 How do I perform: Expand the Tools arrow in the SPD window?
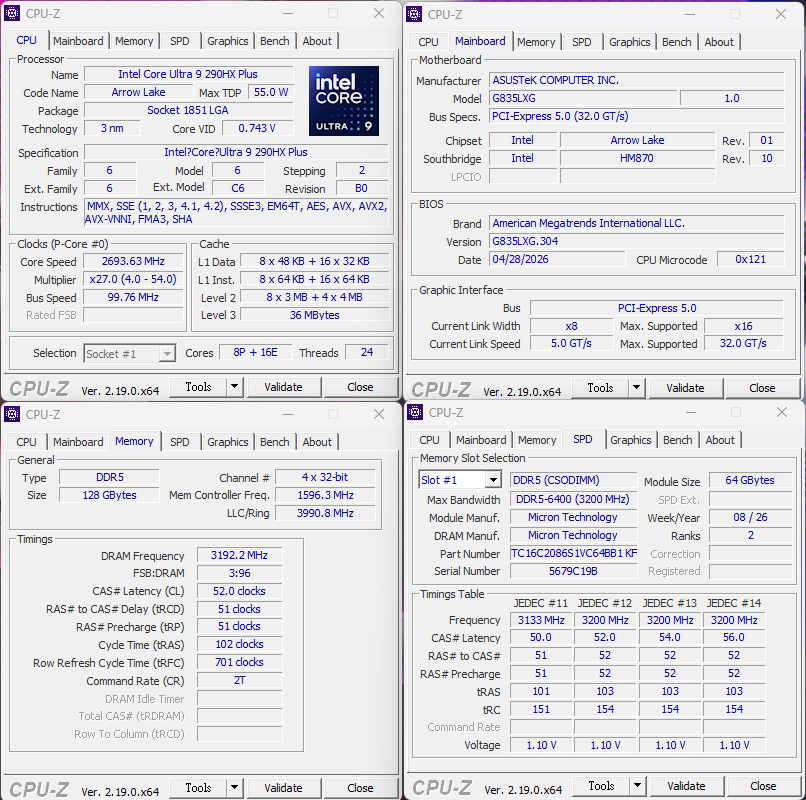(637, 786)
